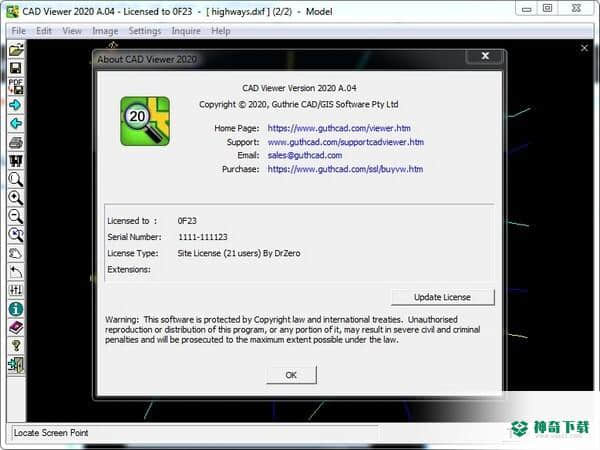Click the sales@guthcad.com email link
Screen dimensions: 600x450
[305, 155]
